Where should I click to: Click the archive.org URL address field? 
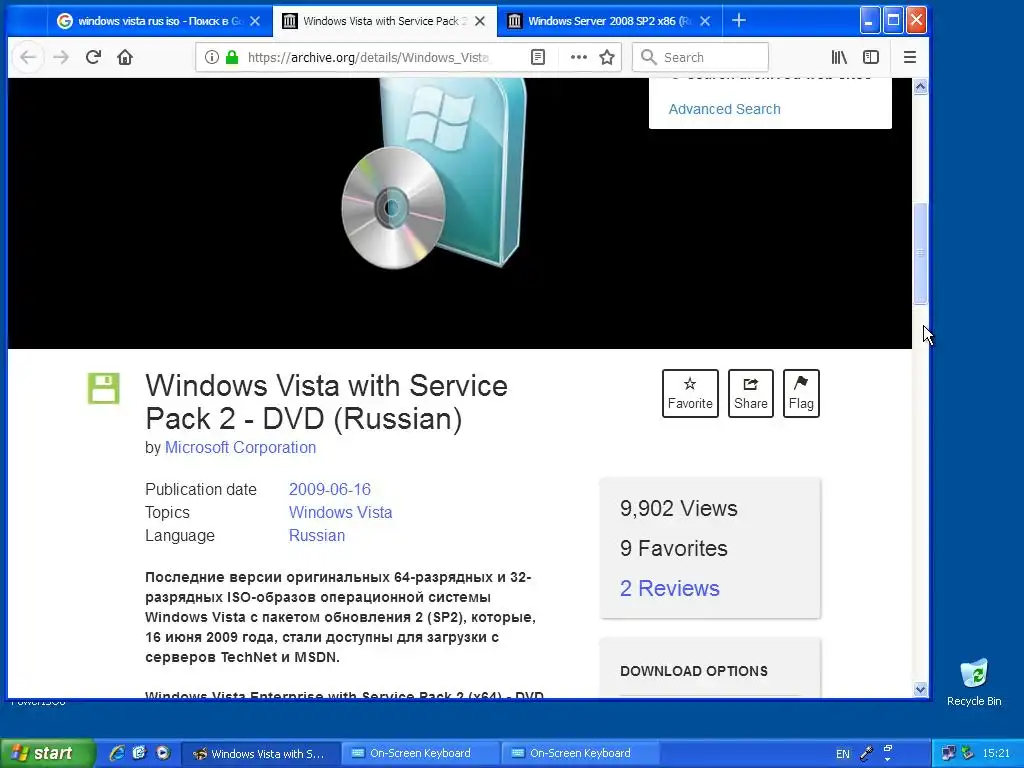[x=368, y=57]
